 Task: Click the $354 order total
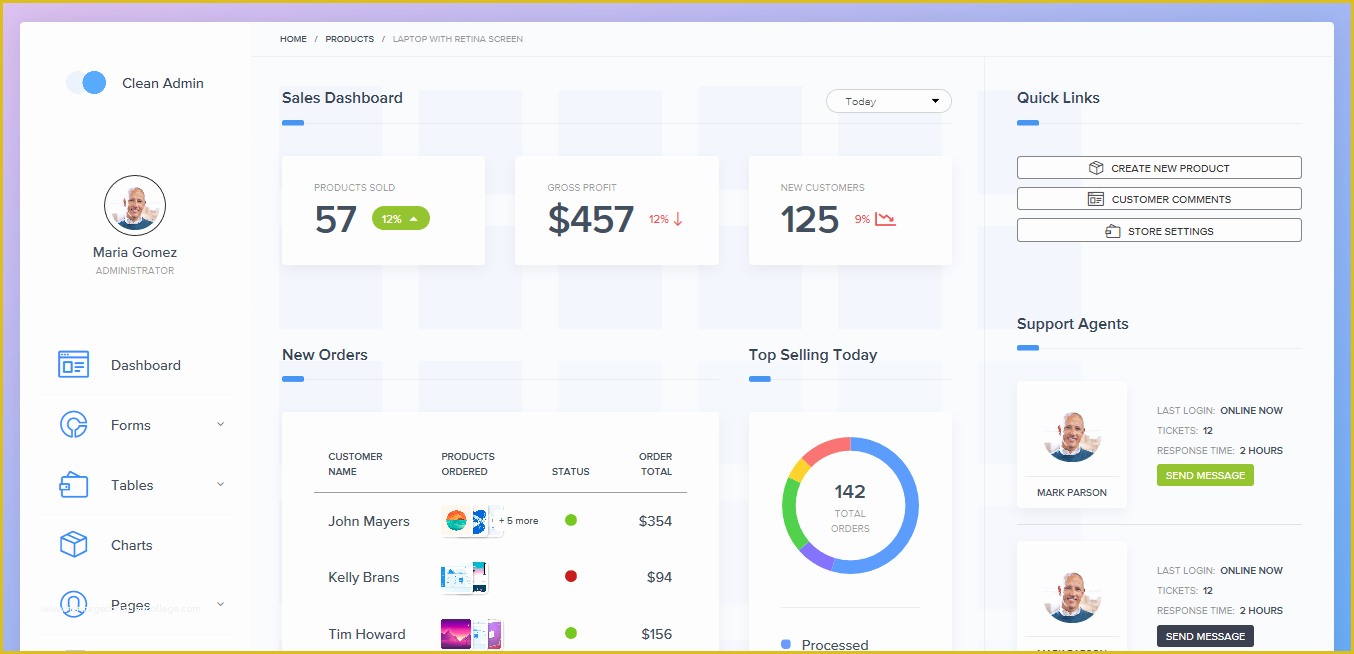pos(655,521)
